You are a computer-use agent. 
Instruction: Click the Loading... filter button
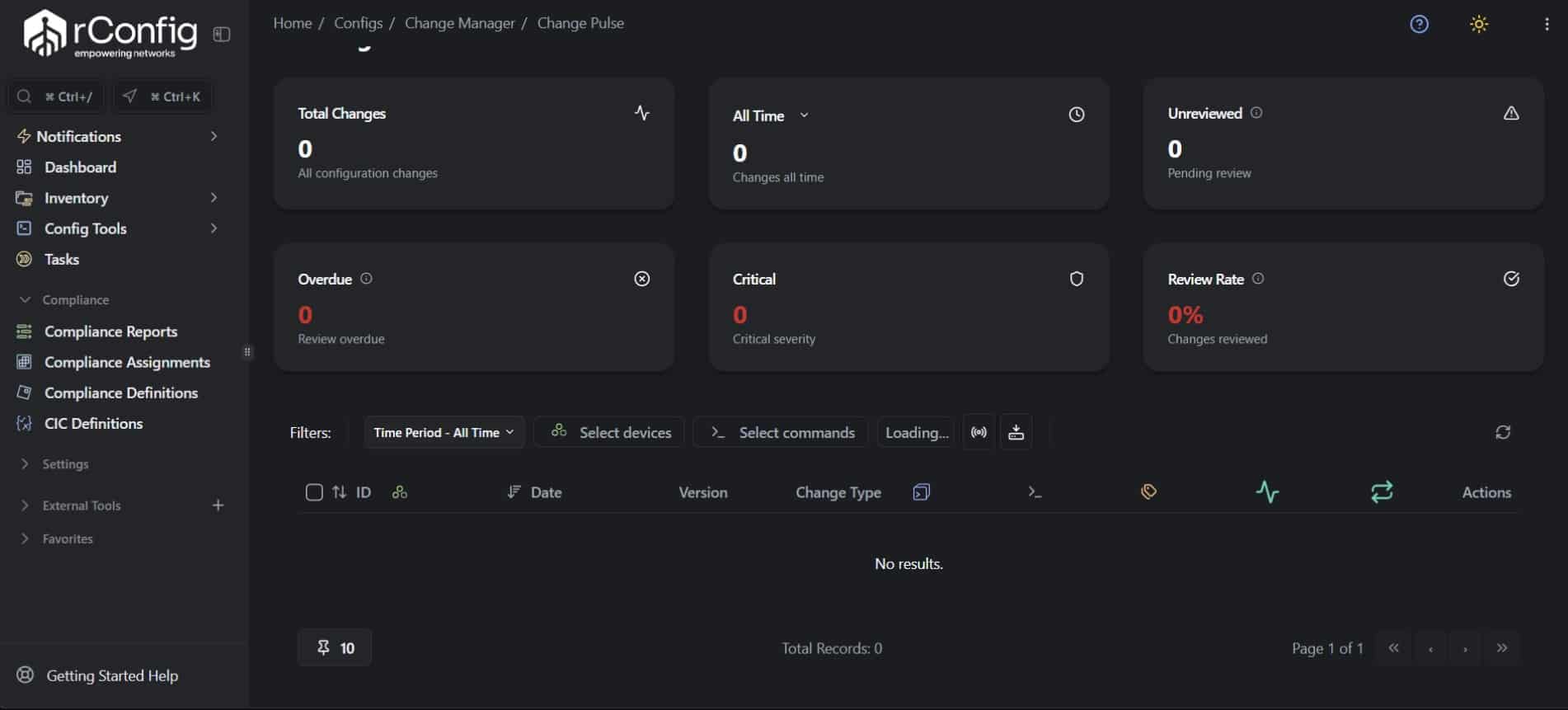tap(917, 432)
